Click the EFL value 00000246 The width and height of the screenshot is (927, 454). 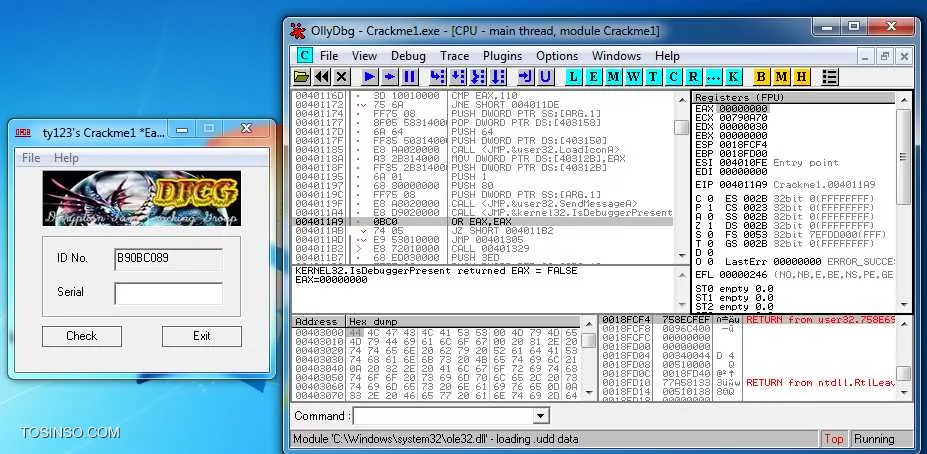point(743,275)
